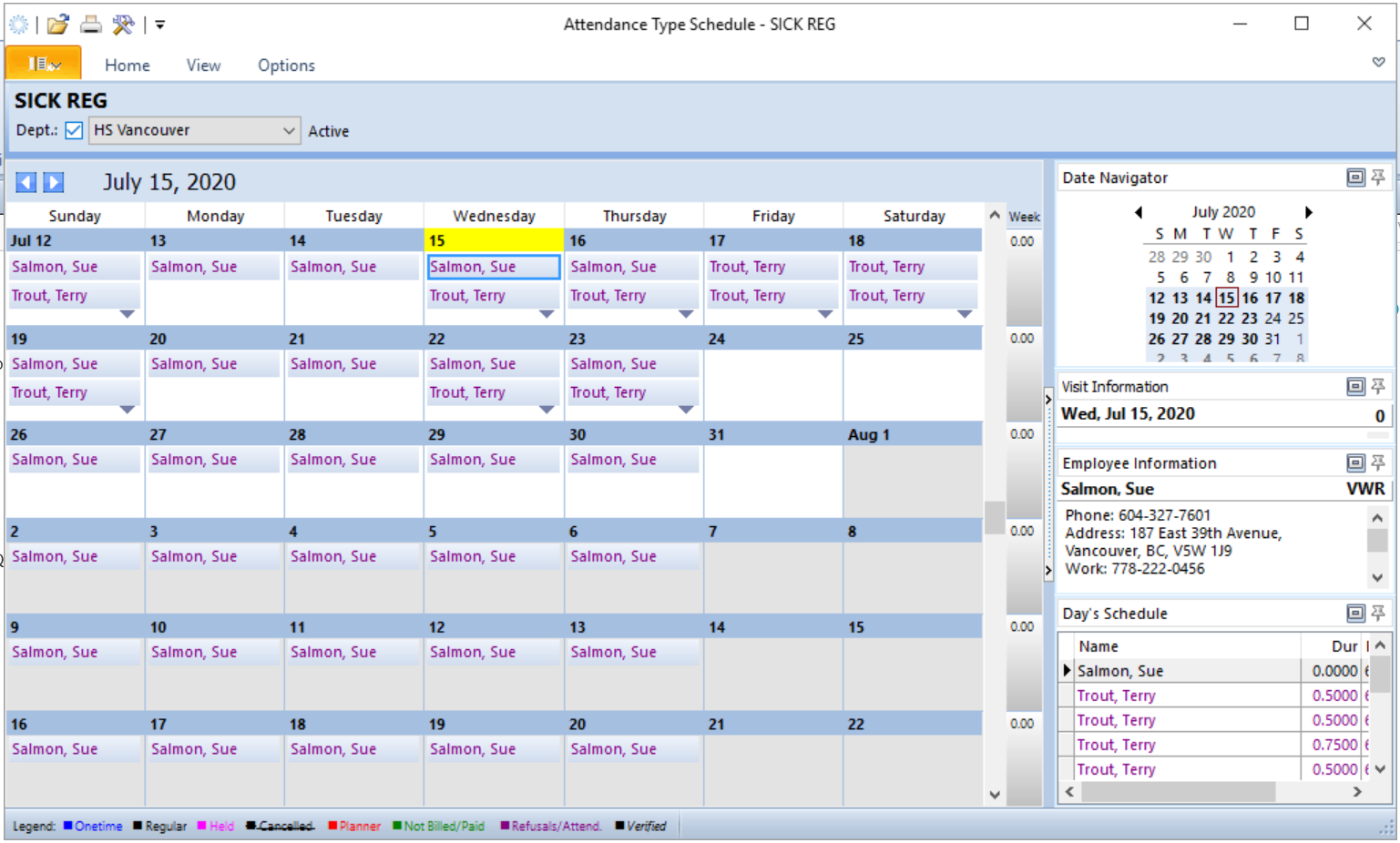Click Day's Schedule horizontal scroll left arrow
1400x843 pixels.
[x=1069, y=792]
